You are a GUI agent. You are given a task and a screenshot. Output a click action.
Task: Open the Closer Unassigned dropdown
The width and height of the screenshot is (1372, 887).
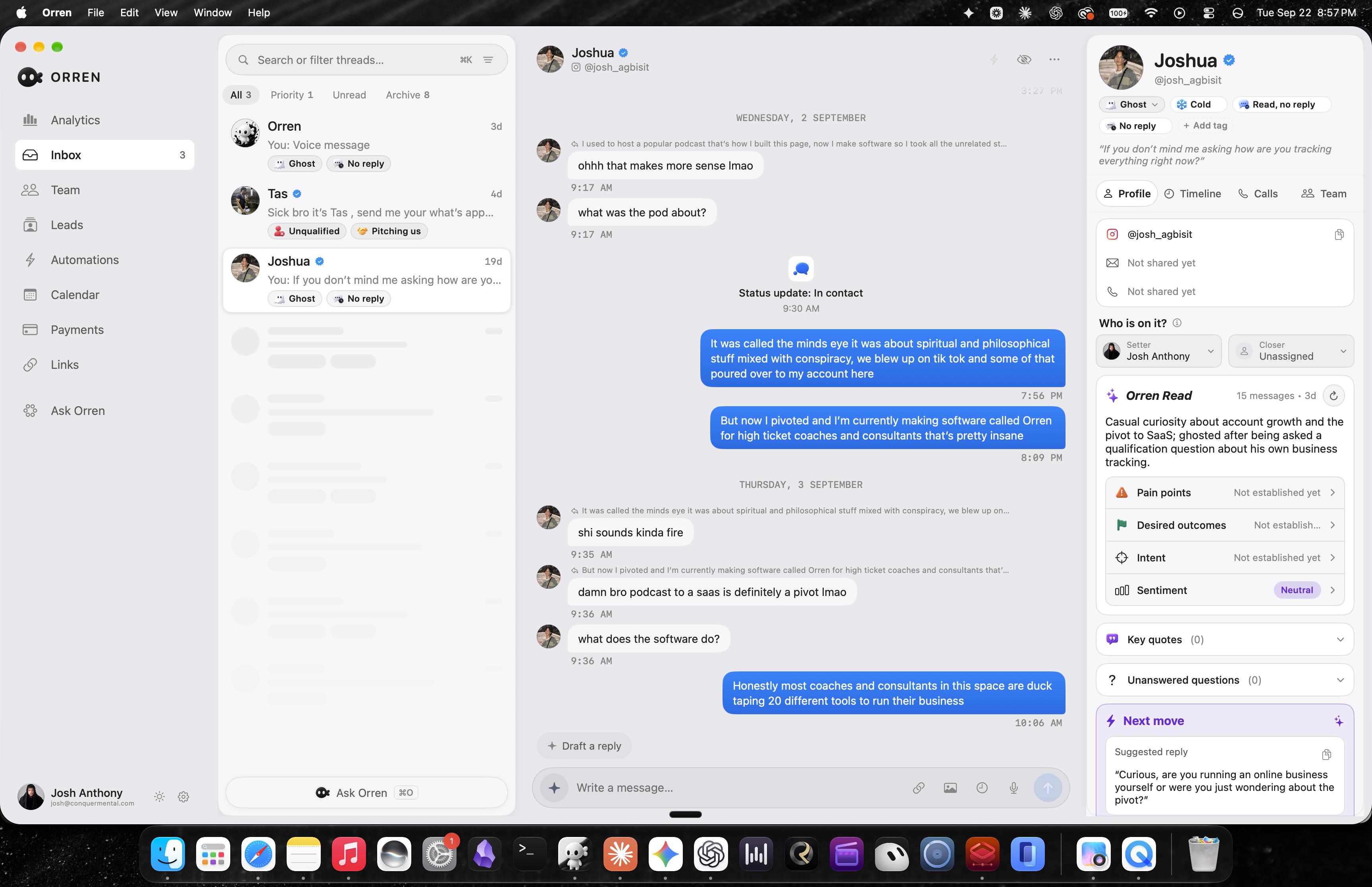coord(1291,351)
